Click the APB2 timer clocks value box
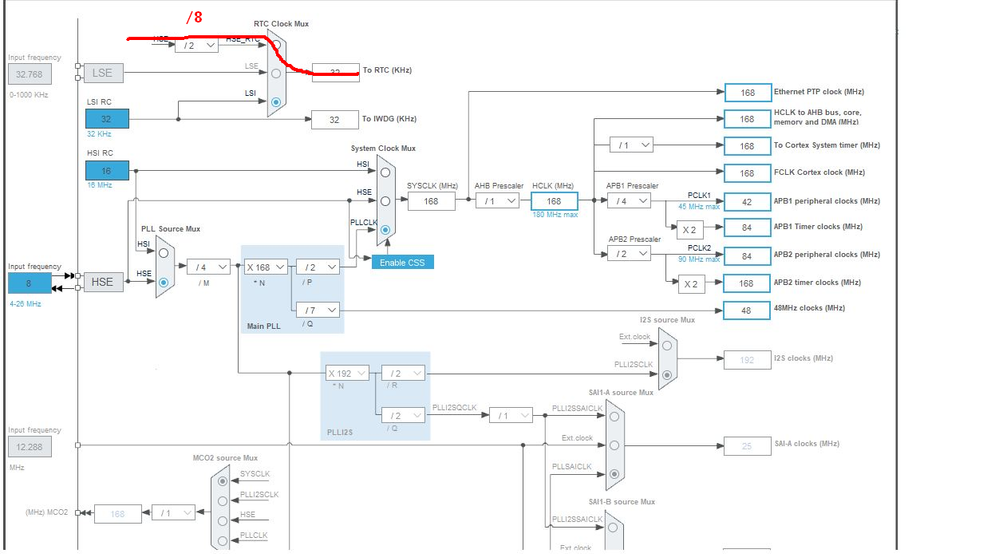Viewport: 999px width, 554px height. tap(747, 283)
